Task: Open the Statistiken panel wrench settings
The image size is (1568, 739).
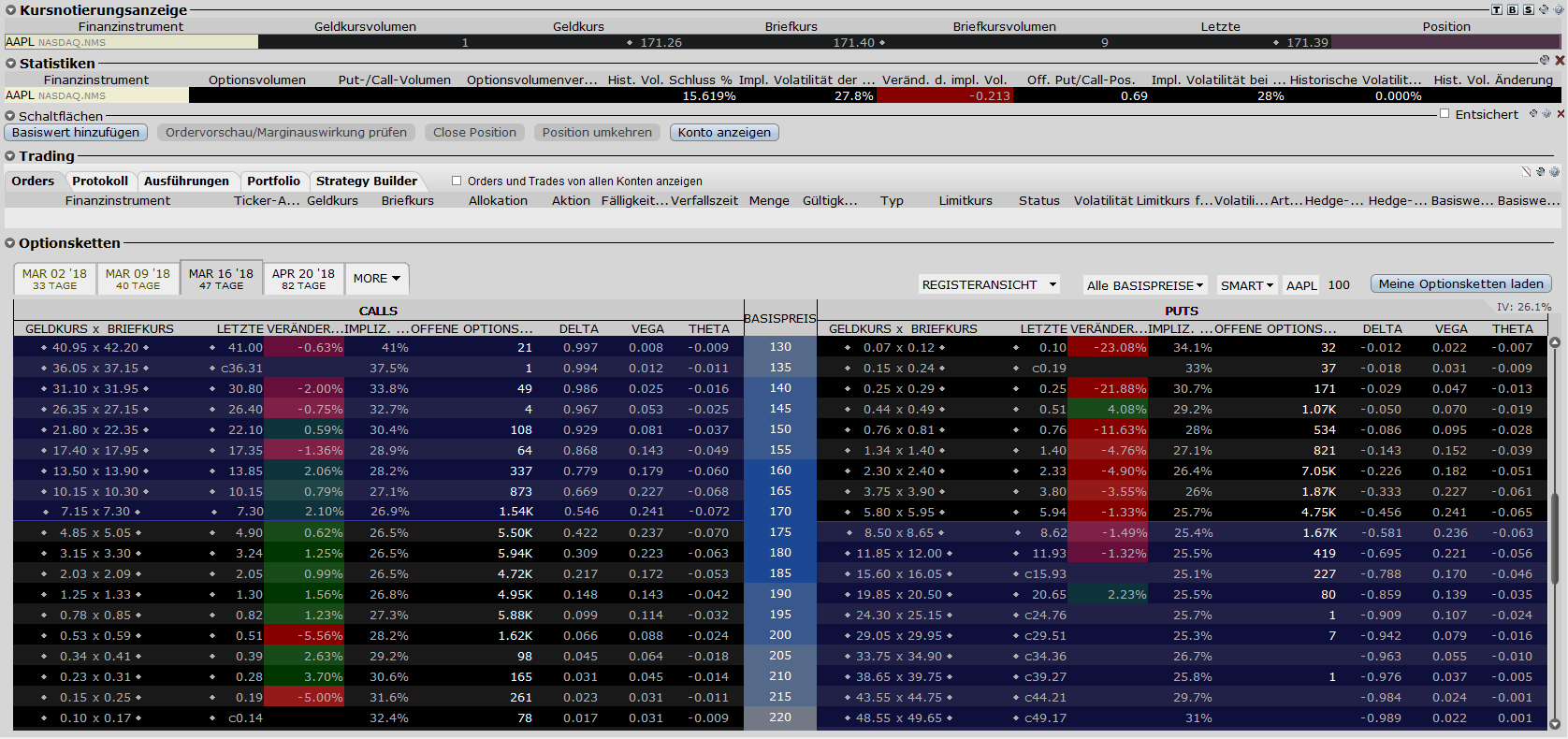Action: click(x=1545, y=60)
